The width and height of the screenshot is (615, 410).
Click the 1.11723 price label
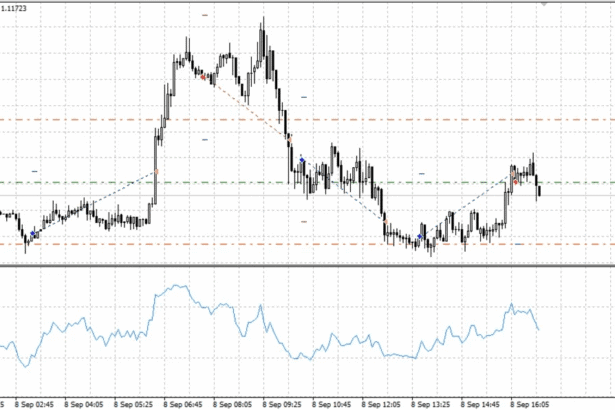pos(14,8)
